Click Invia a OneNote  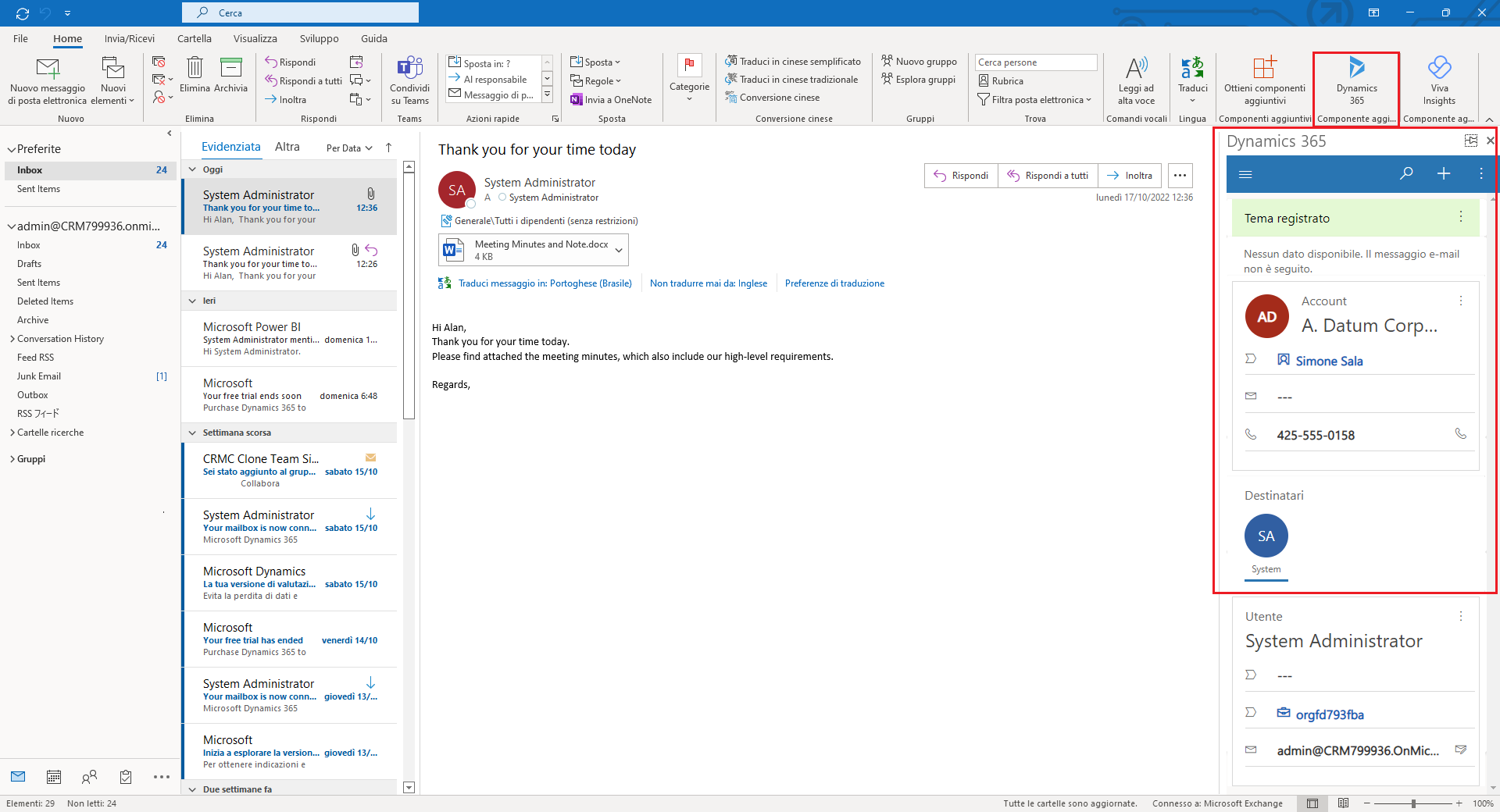point(611,100)
